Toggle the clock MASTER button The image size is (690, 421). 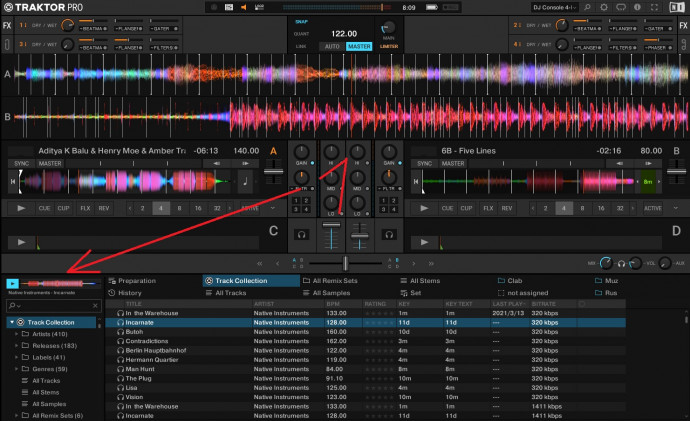[359, 46]
